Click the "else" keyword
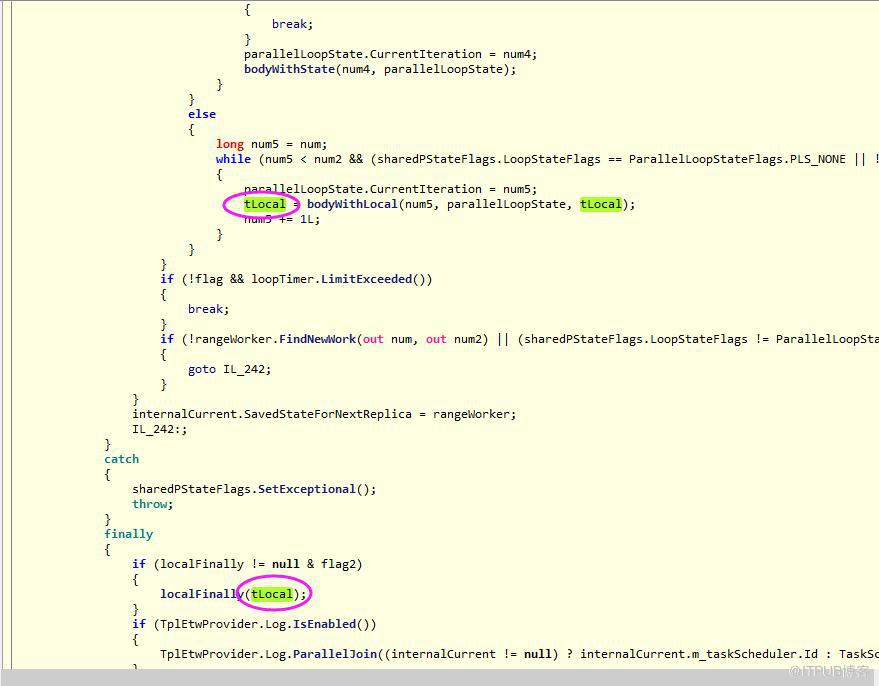The height and width of the screenshot is (686, 879). click(202, 114)
